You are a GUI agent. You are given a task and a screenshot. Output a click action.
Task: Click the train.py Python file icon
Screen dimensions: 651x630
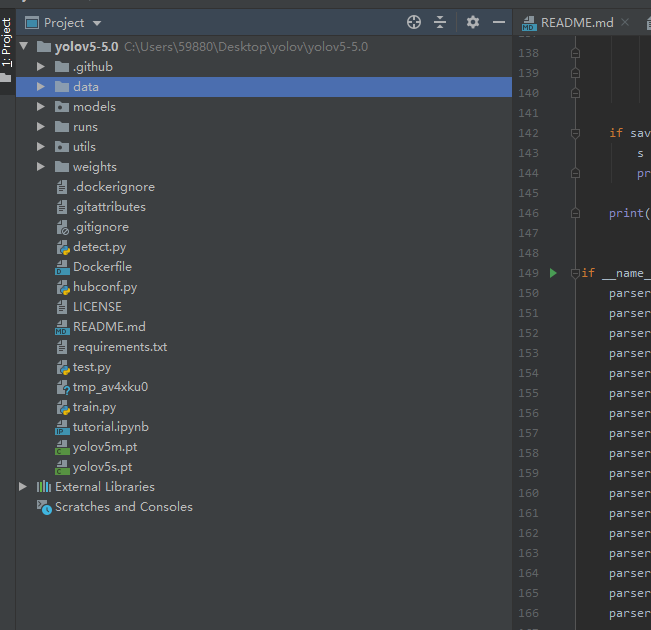coord(63,407)
